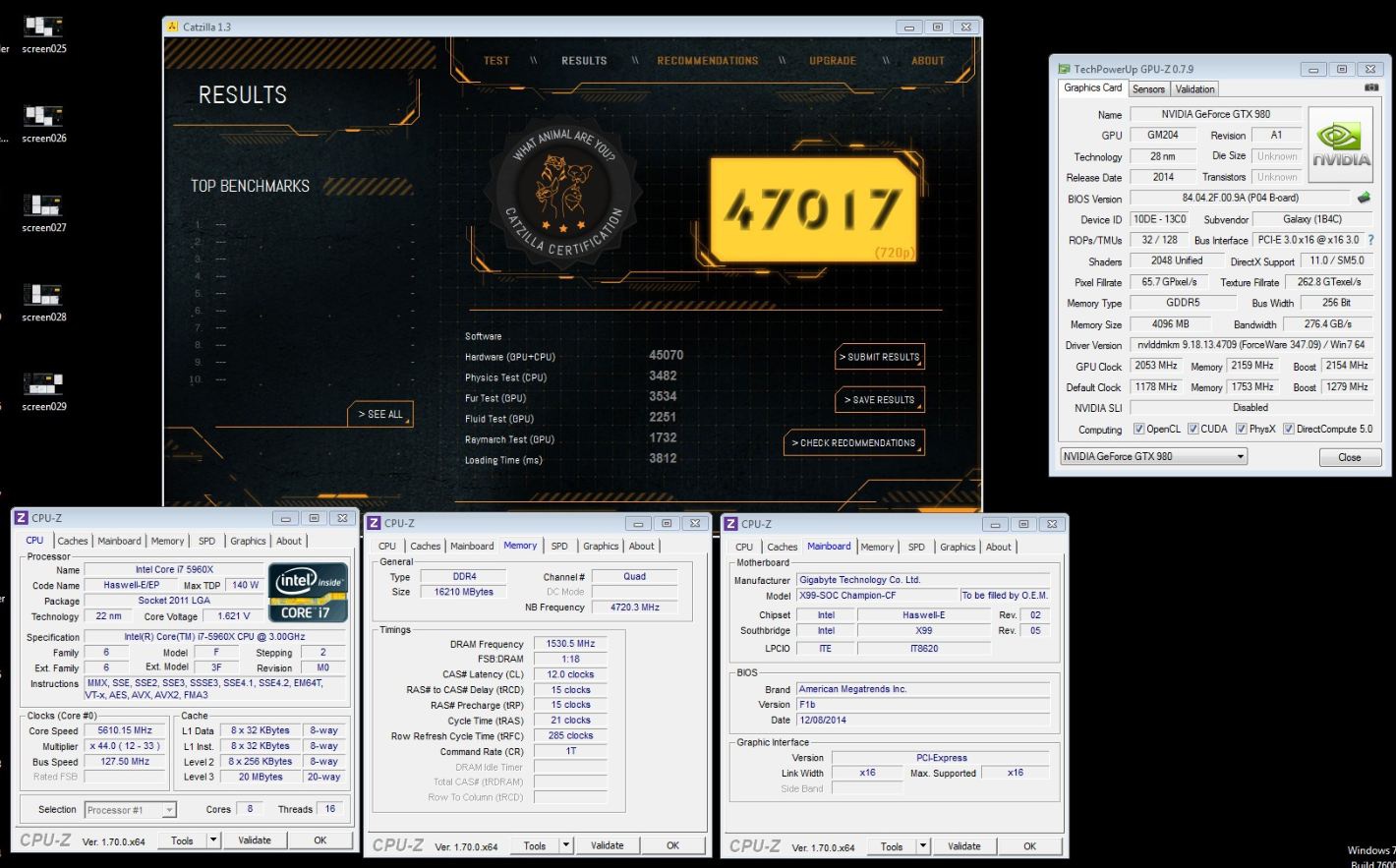Open the screen028 desktop icon
This screenshot has height=868, width=1396.
pyautogui.click(x=43, y=301)
